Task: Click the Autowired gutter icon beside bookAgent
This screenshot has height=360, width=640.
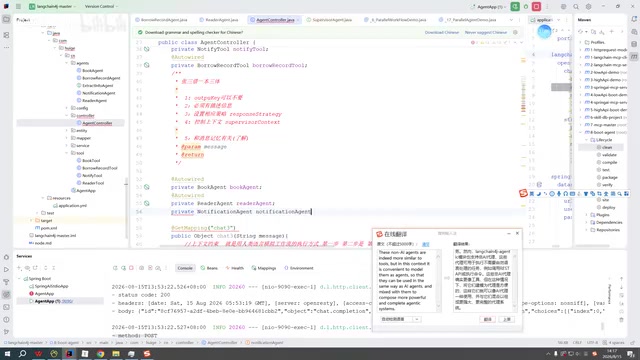Action: pyautogui.click(x=147, y=187)
